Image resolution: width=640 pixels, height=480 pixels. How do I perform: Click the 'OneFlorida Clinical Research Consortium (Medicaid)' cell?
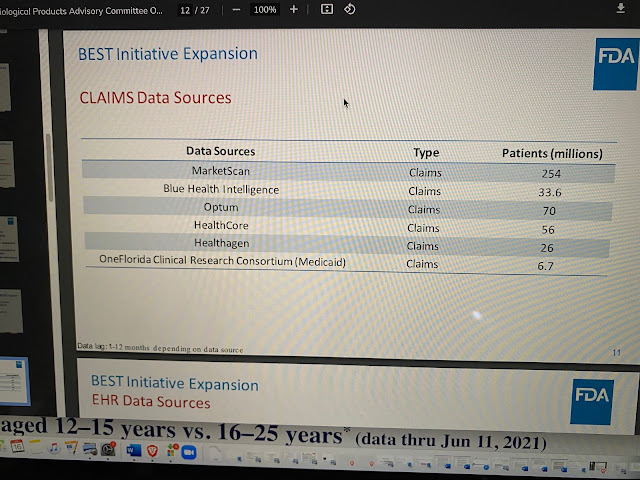tap(222, 260)
